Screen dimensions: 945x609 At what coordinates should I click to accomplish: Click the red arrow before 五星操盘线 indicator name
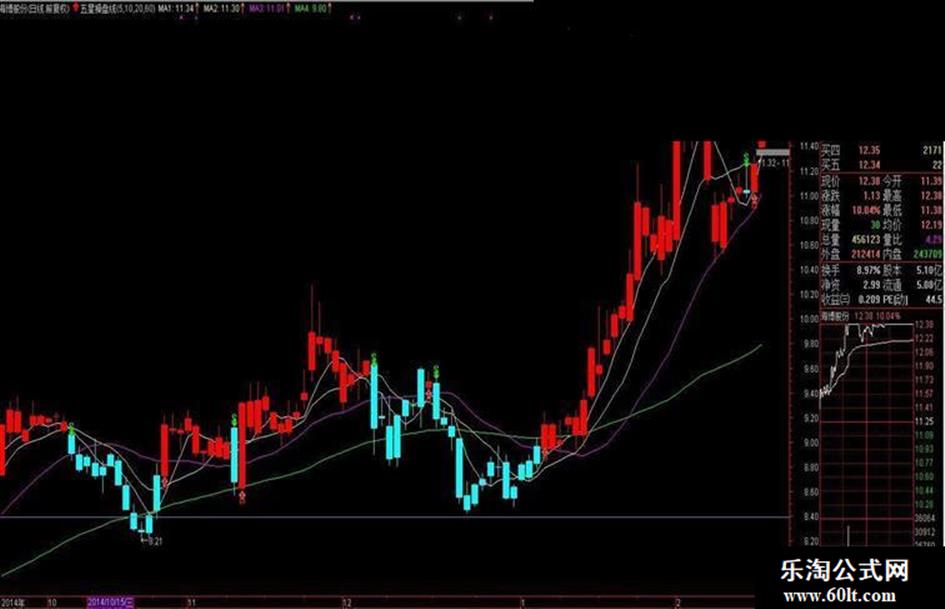point(75,8)
